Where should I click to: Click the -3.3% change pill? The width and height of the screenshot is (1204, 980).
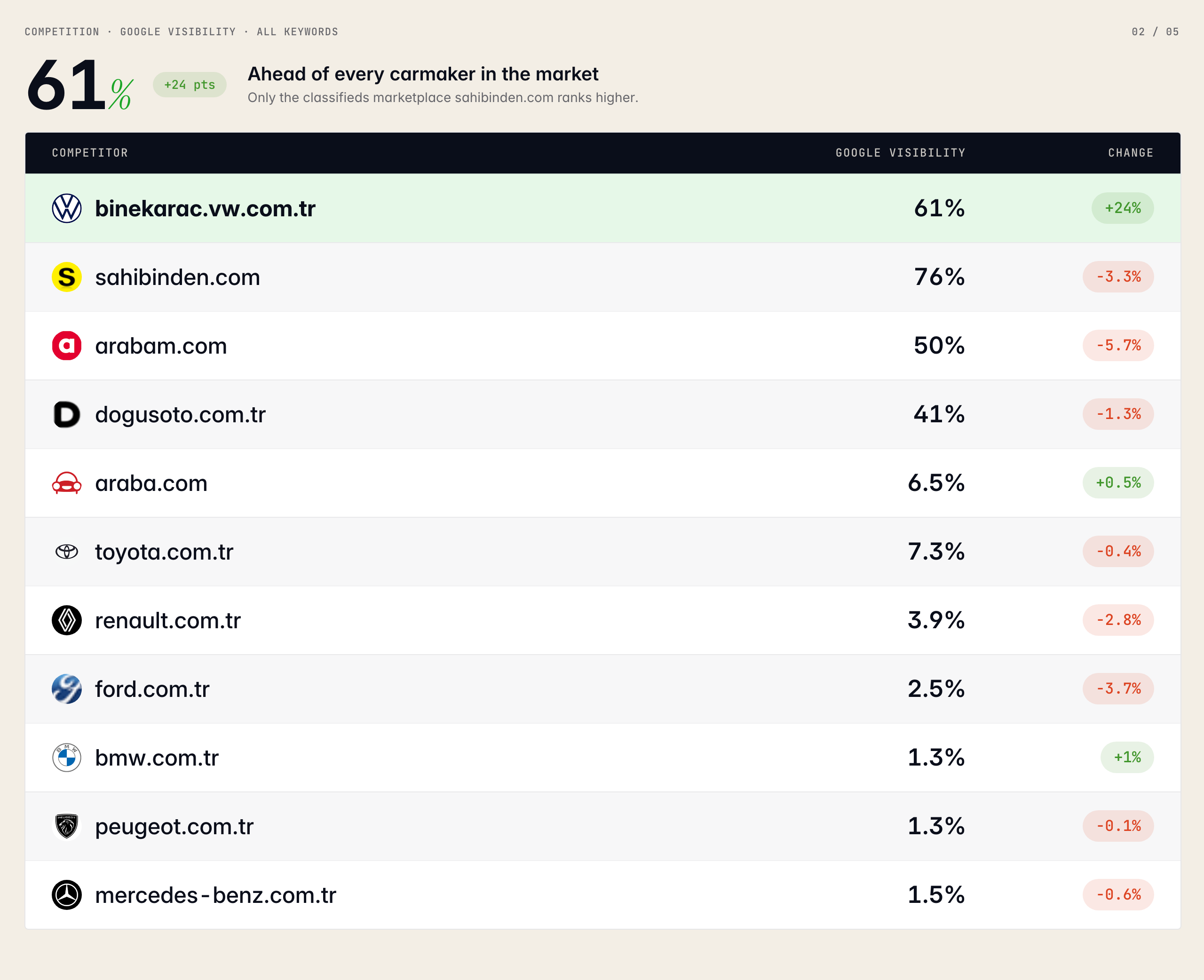[1118, 277]
